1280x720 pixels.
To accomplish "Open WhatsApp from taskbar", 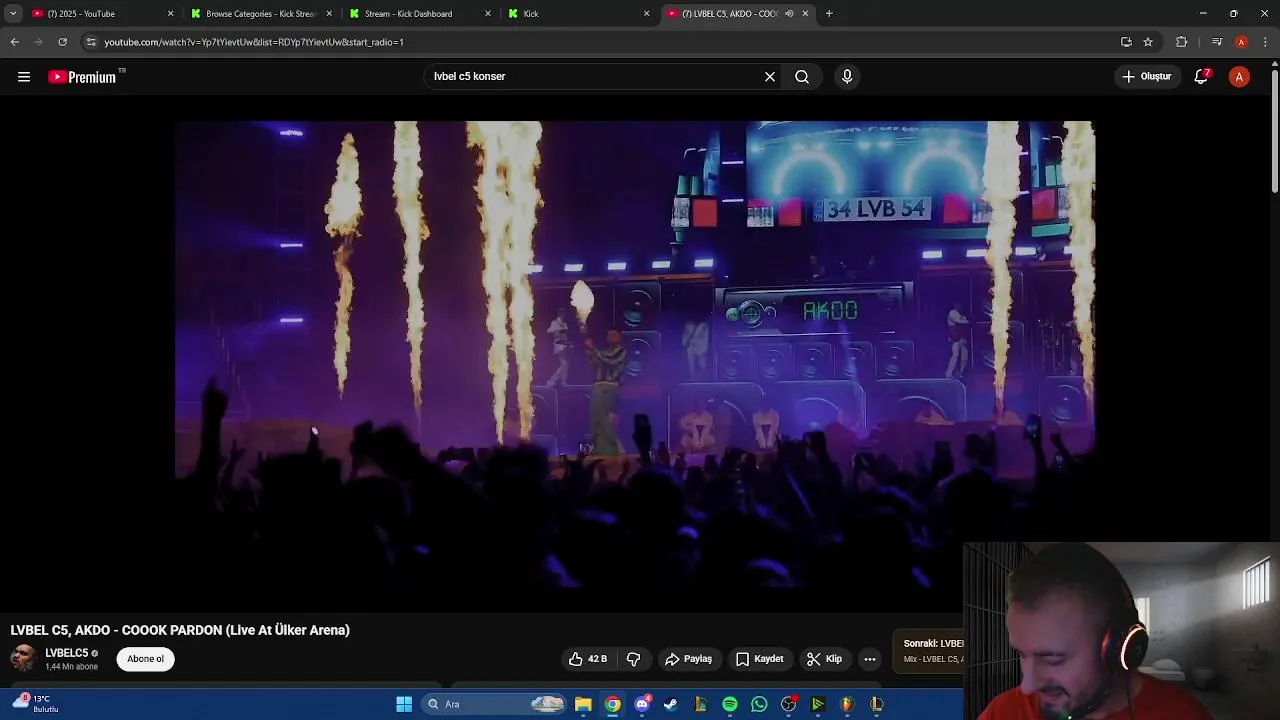I will pyautogui.click(x=759, y=704).
